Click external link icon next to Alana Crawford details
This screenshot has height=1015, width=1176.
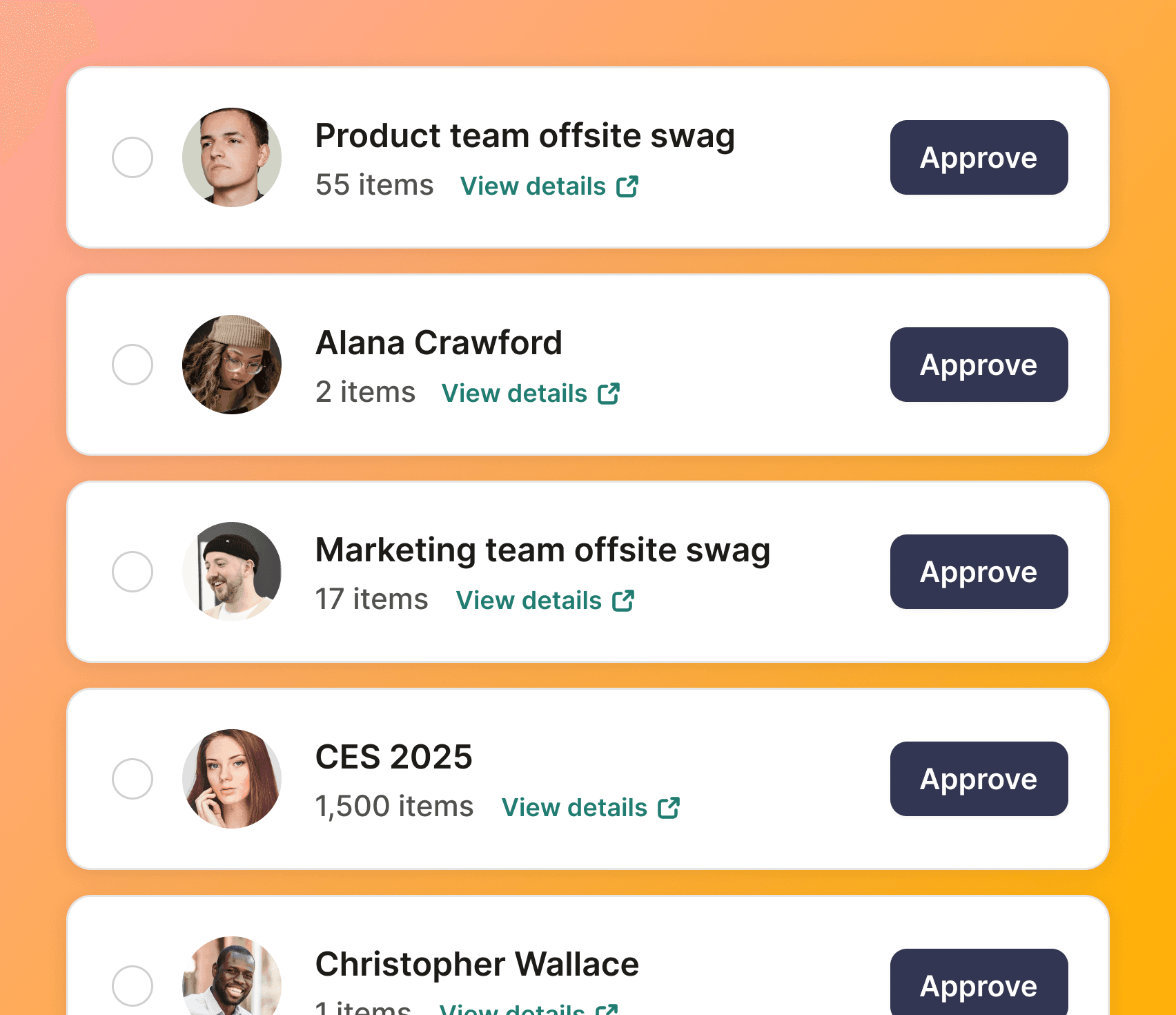coord(609,394)
